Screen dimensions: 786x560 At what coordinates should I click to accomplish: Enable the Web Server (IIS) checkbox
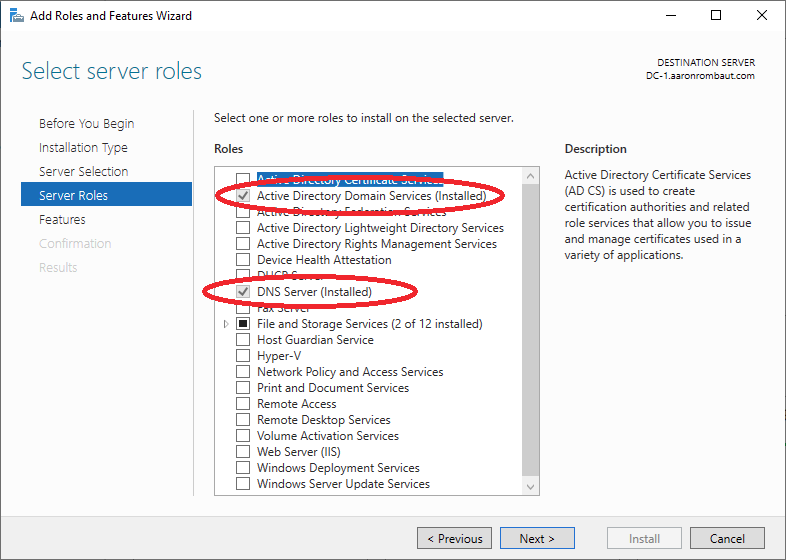pos(243,452)
